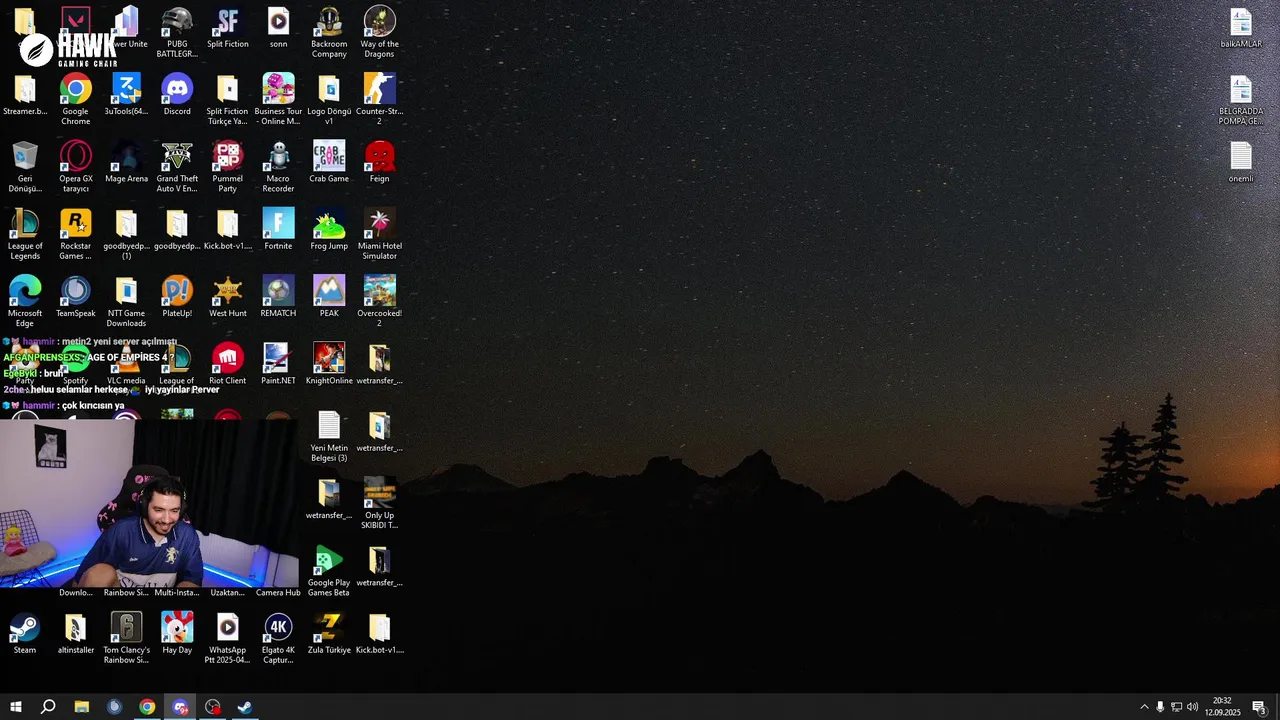This screenshot has height=720, width=1280.
Task: Open the Crab Game shortcut
Action: tap(329, 162)
